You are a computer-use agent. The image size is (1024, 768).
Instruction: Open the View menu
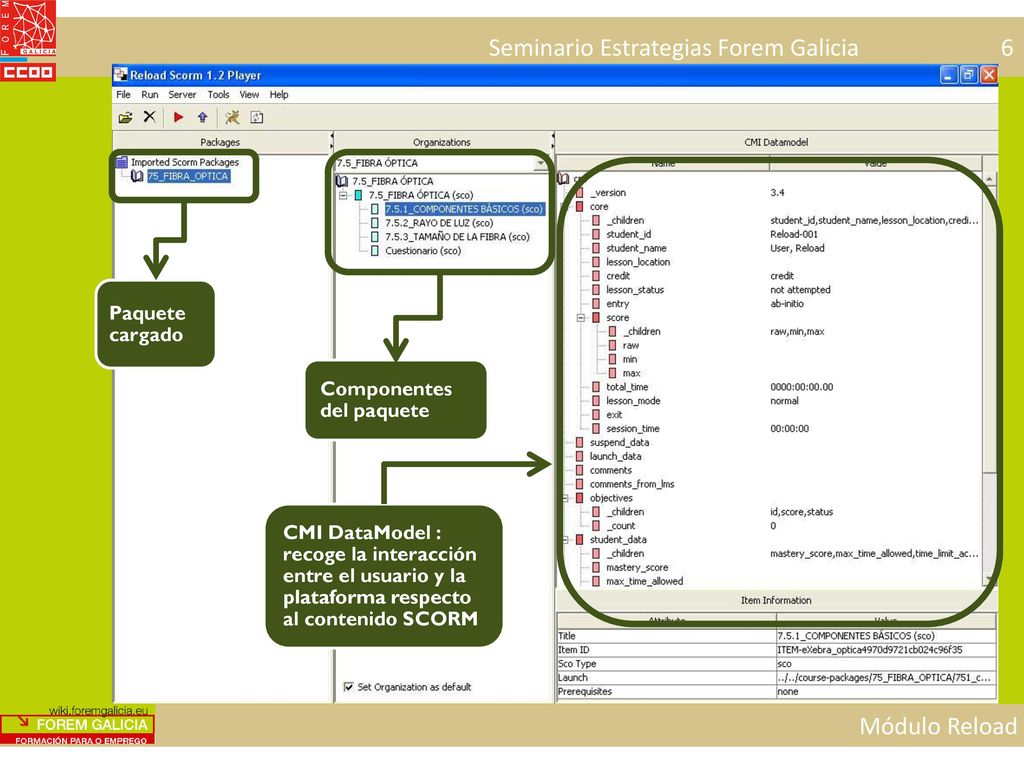tap(249, 95)
